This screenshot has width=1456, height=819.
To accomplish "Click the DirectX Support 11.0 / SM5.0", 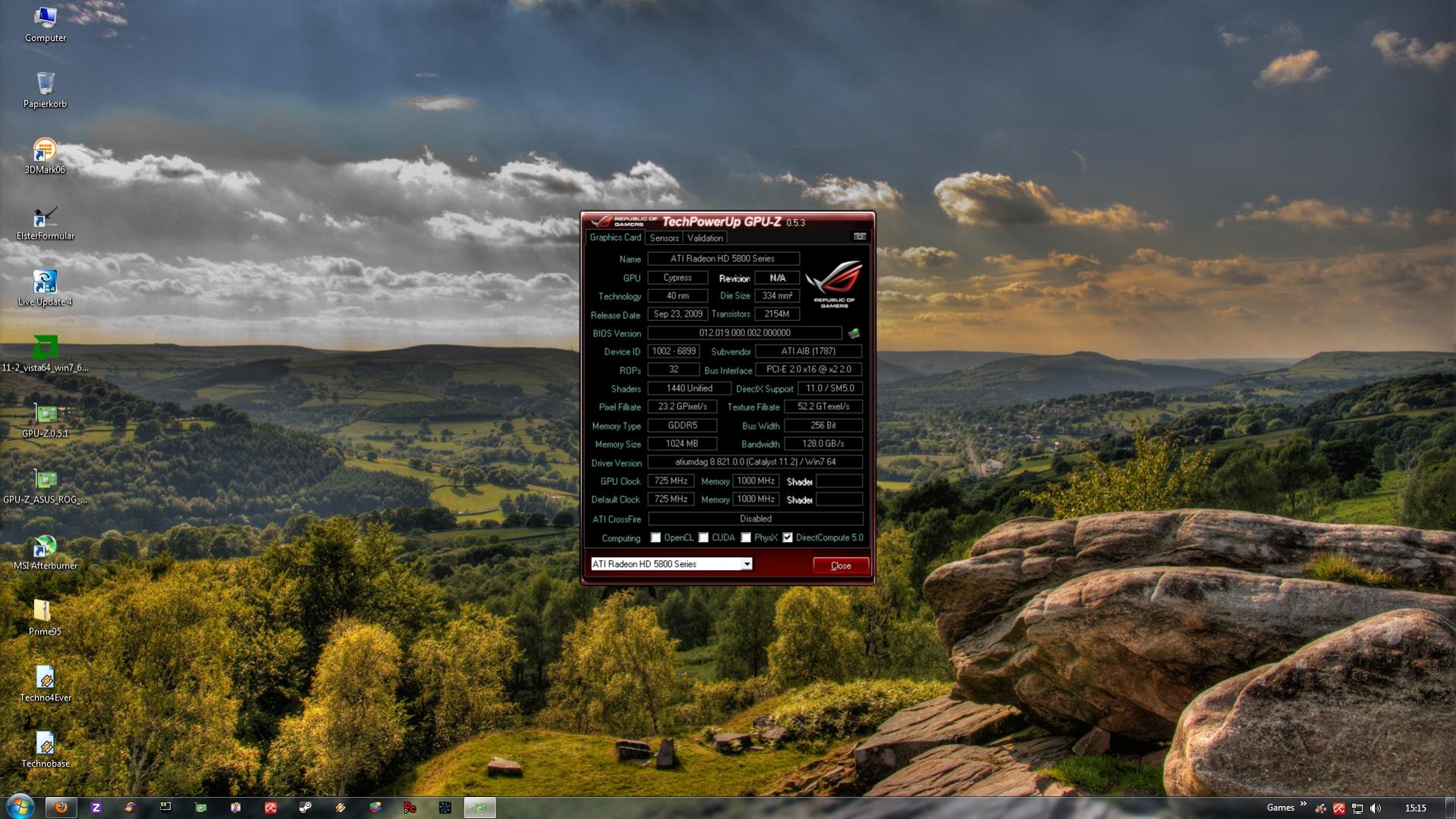I will tap(830, 389).
